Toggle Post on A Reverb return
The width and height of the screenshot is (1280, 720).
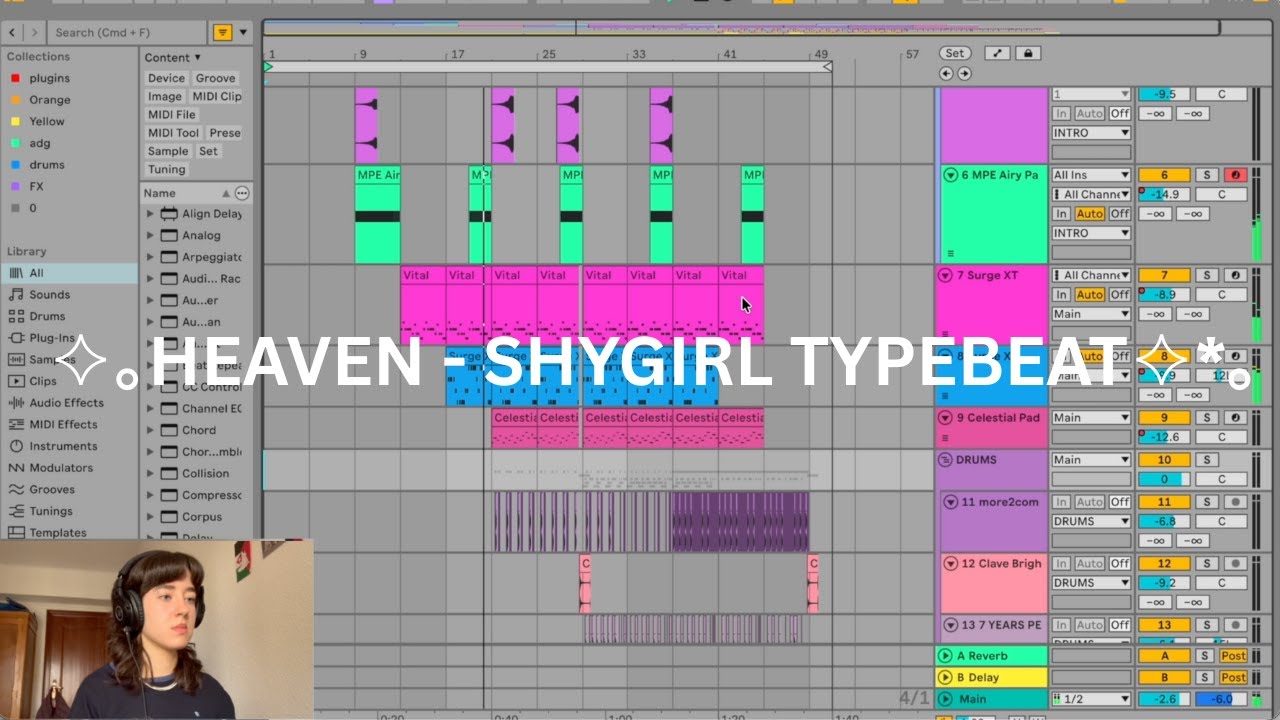[1234, 656]
